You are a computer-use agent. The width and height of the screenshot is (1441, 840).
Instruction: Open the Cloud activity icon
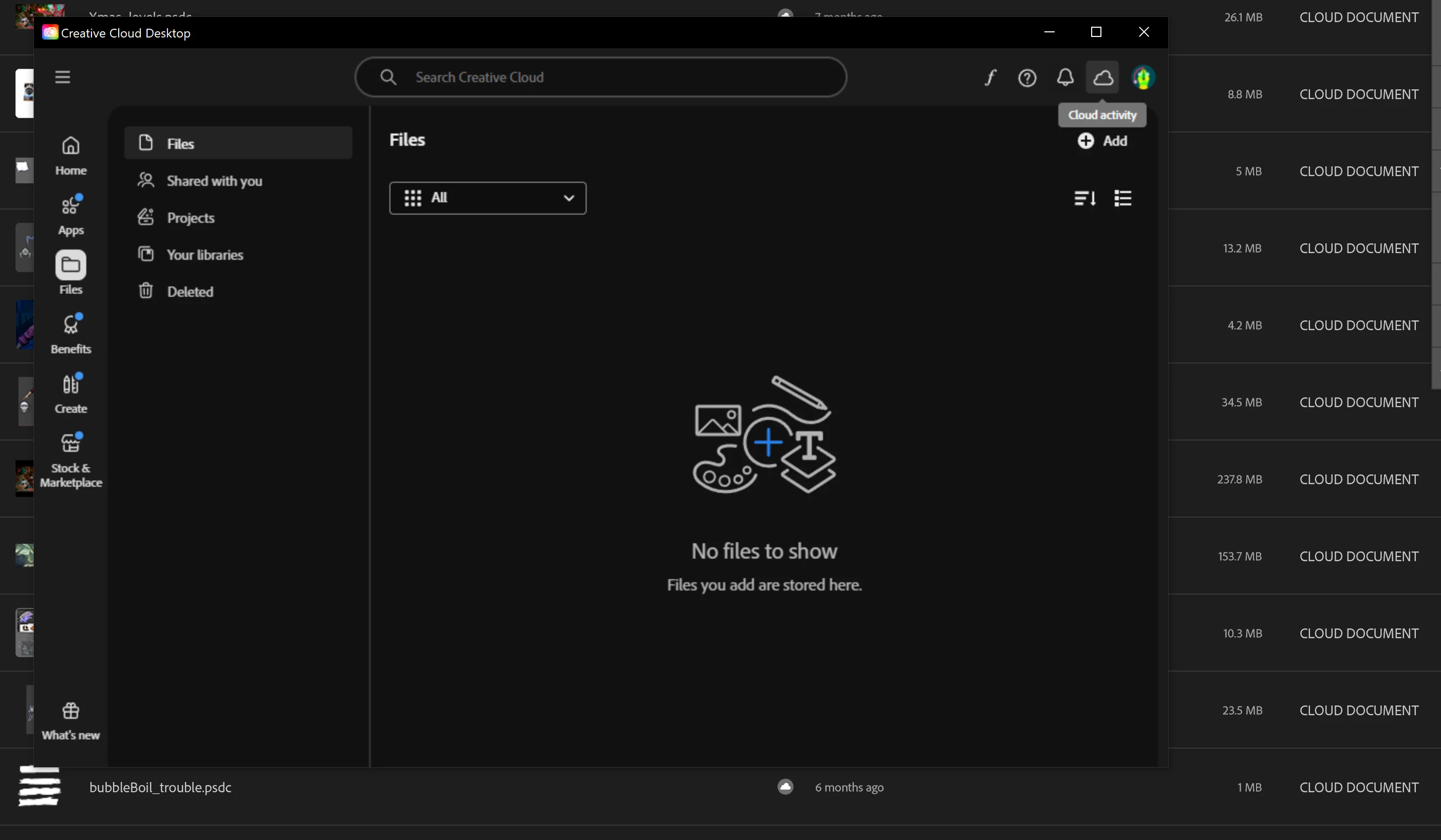[x=1102, y=77]
